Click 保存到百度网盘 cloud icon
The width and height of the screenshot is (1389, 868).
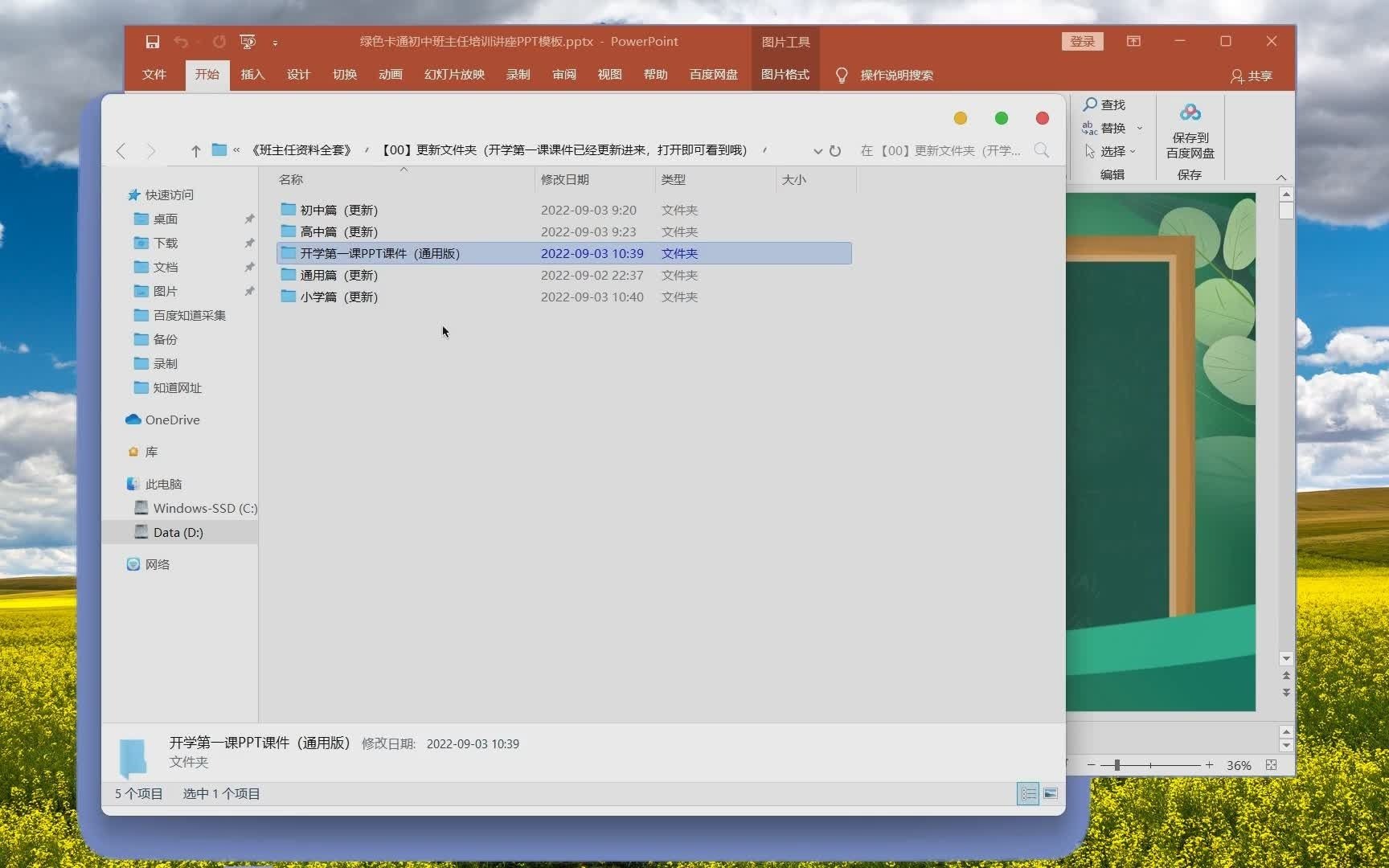(1190, 113)
